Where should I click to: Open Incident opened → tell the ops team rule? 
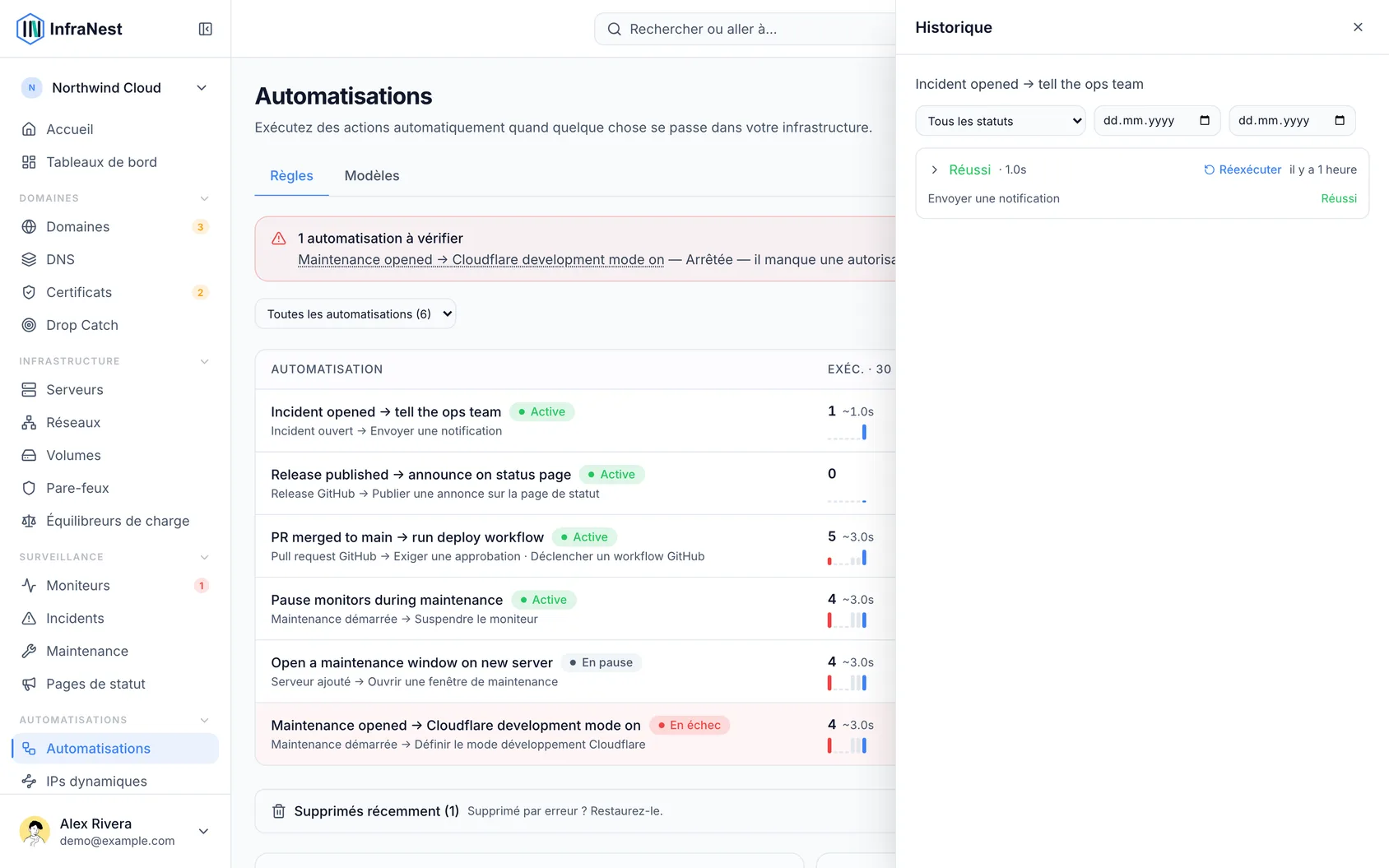(x=386, y=411)
